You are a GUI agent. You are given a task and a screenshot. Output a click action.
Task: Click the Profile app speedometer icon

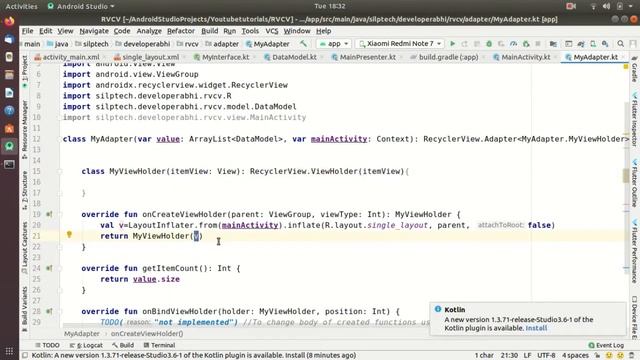[x=513, y=44]
